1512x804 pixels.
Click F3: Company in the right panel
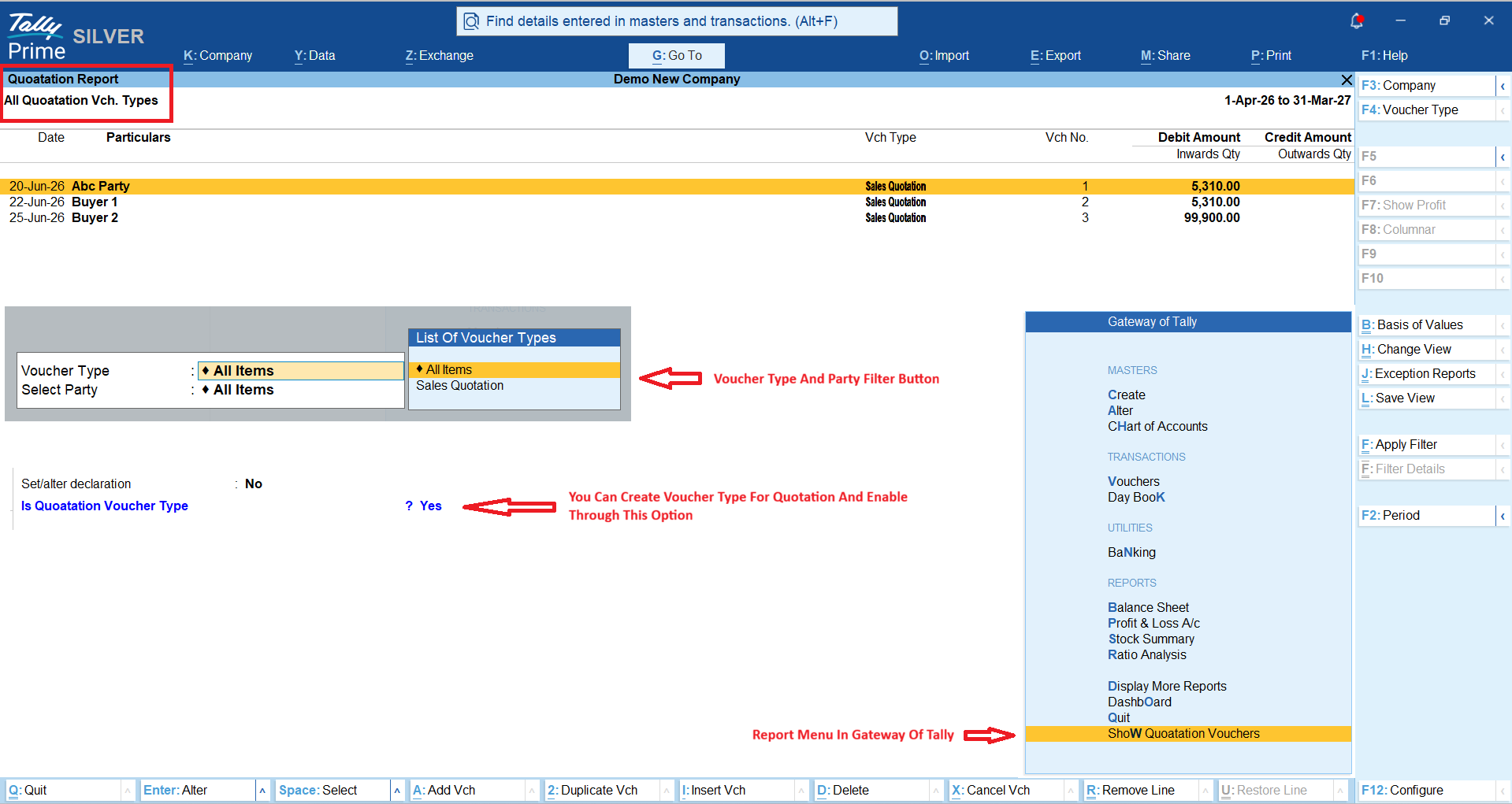click(x=1427, y=86)
